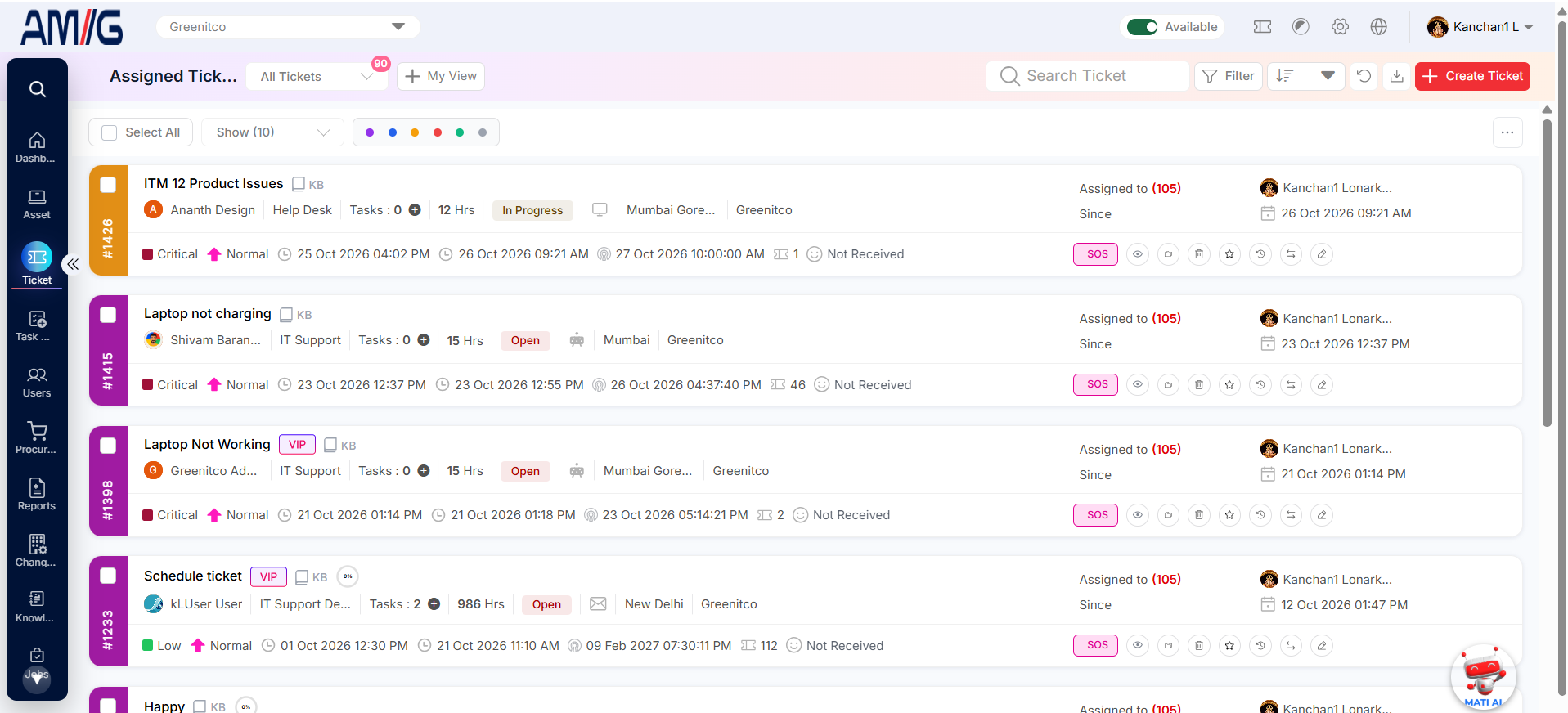Screen dimensions: 1568x713
Task: Go to Dashboard in the sidebar
Action: click(x=37, y=147)
